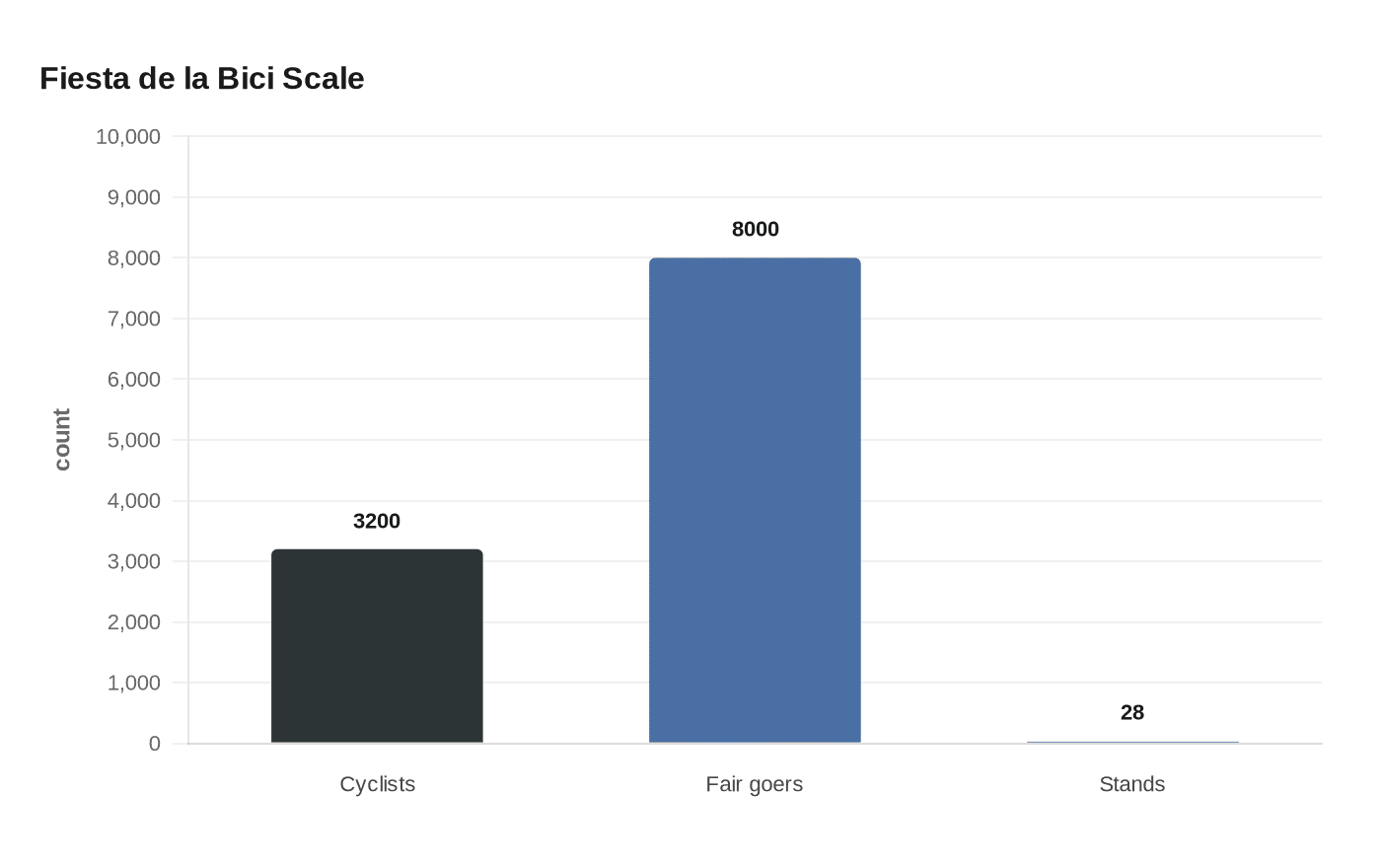This screenshot has height=868, width=1381.
Task: Click the Stands axis label
Action: (1132, 784)
